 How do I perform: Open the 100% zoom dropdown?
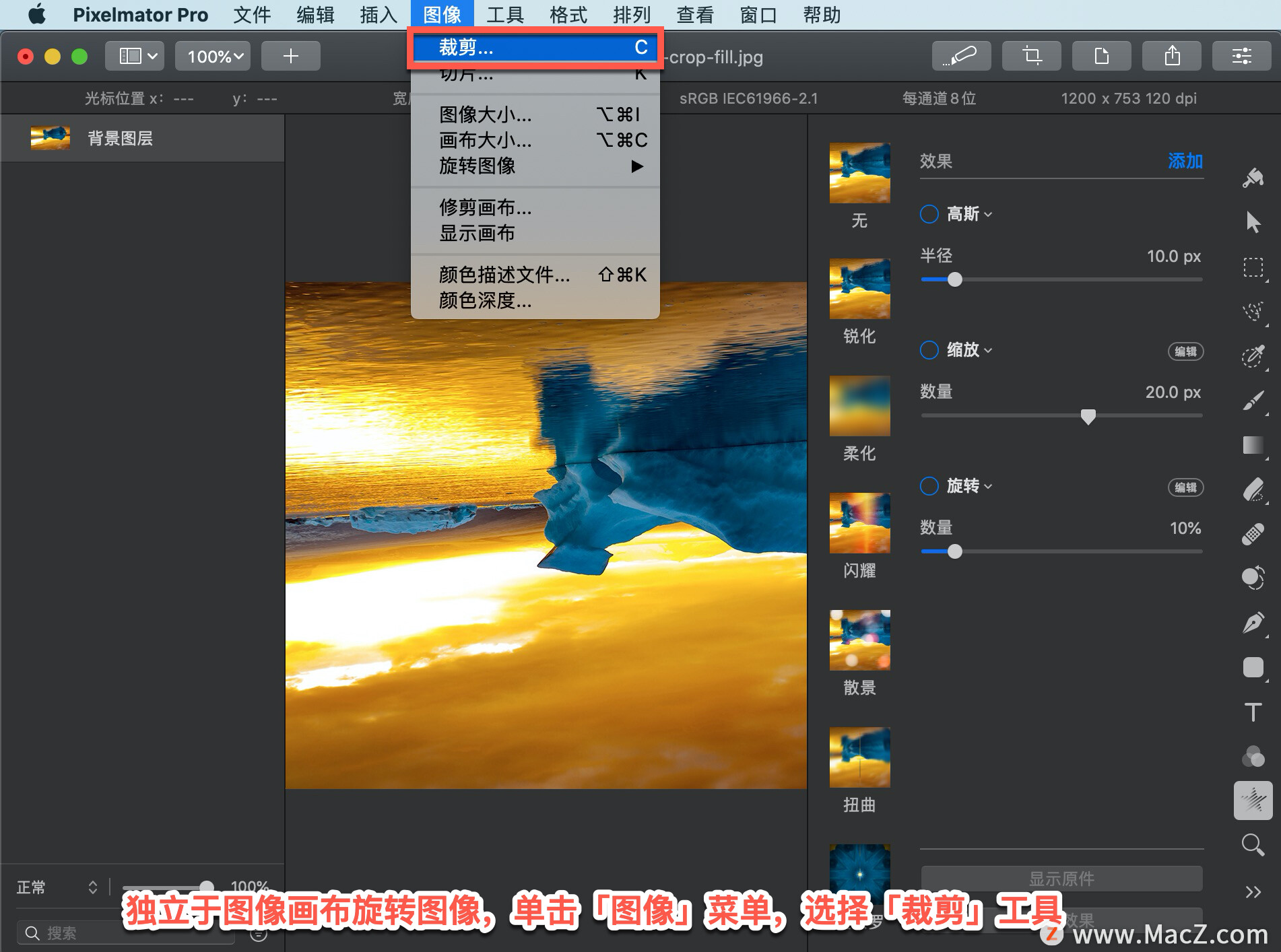pos(213,56)
